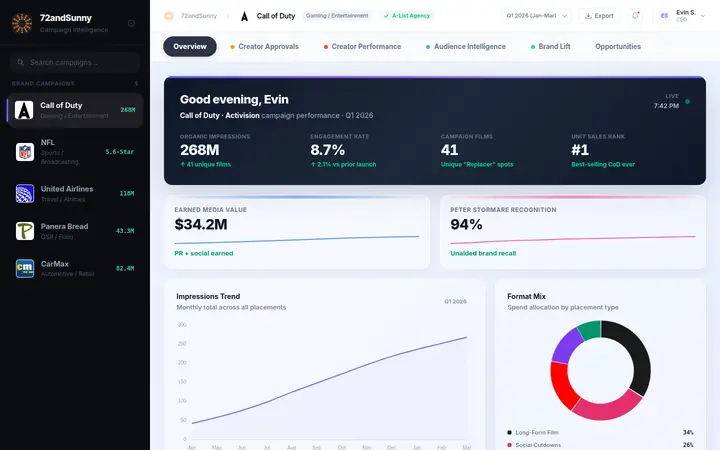Click the ES user avatar
The height and width of the screenshot is (450, 720).
664,16
